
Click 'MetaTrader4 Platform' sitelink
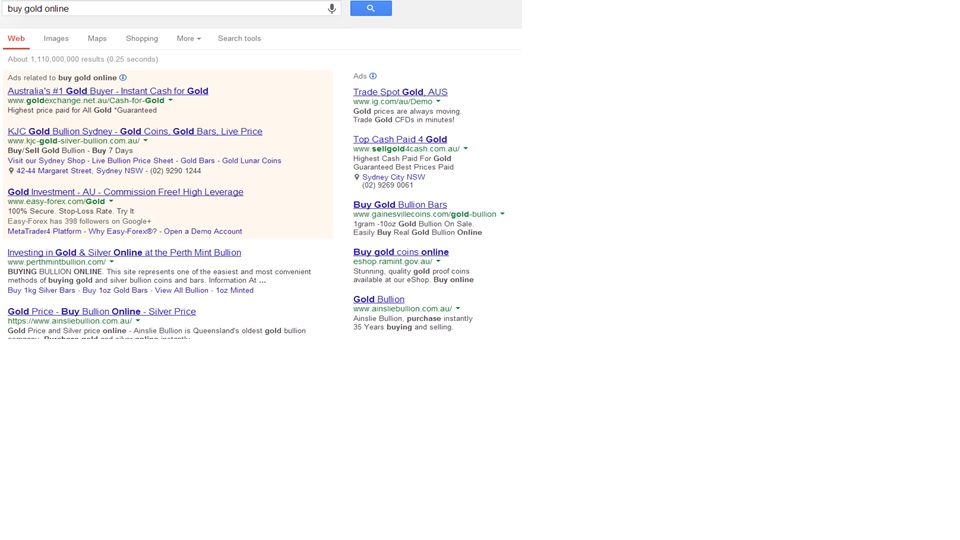[44, 231]
